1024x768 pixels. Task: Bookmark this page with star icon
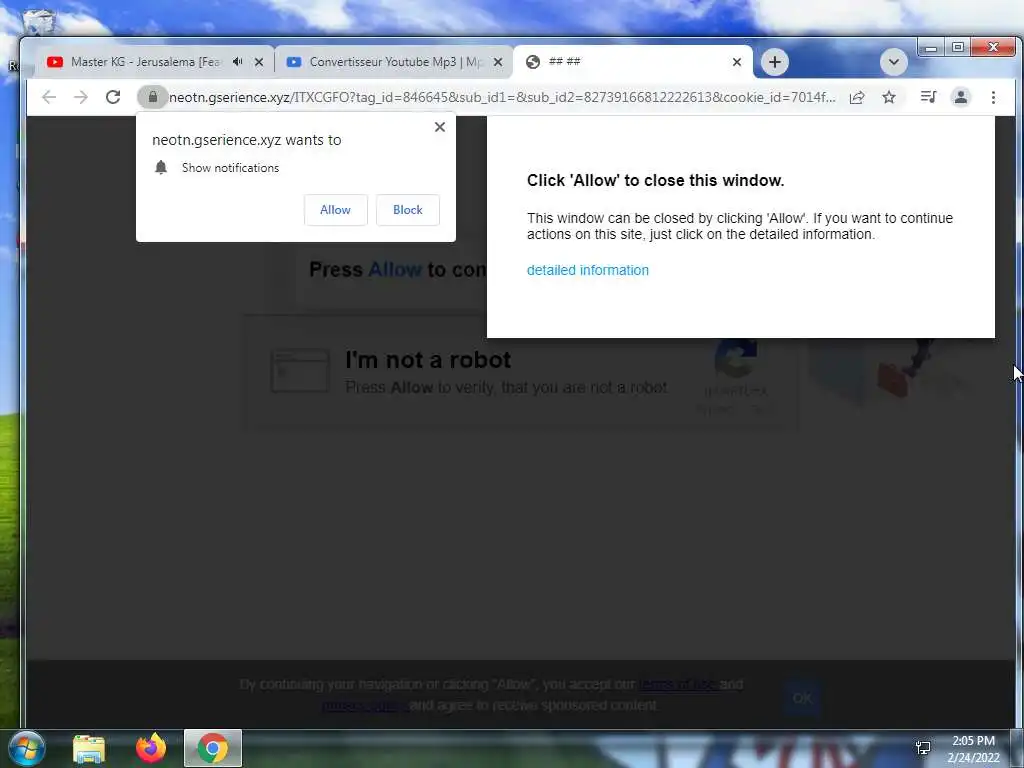tap(889, 97)
